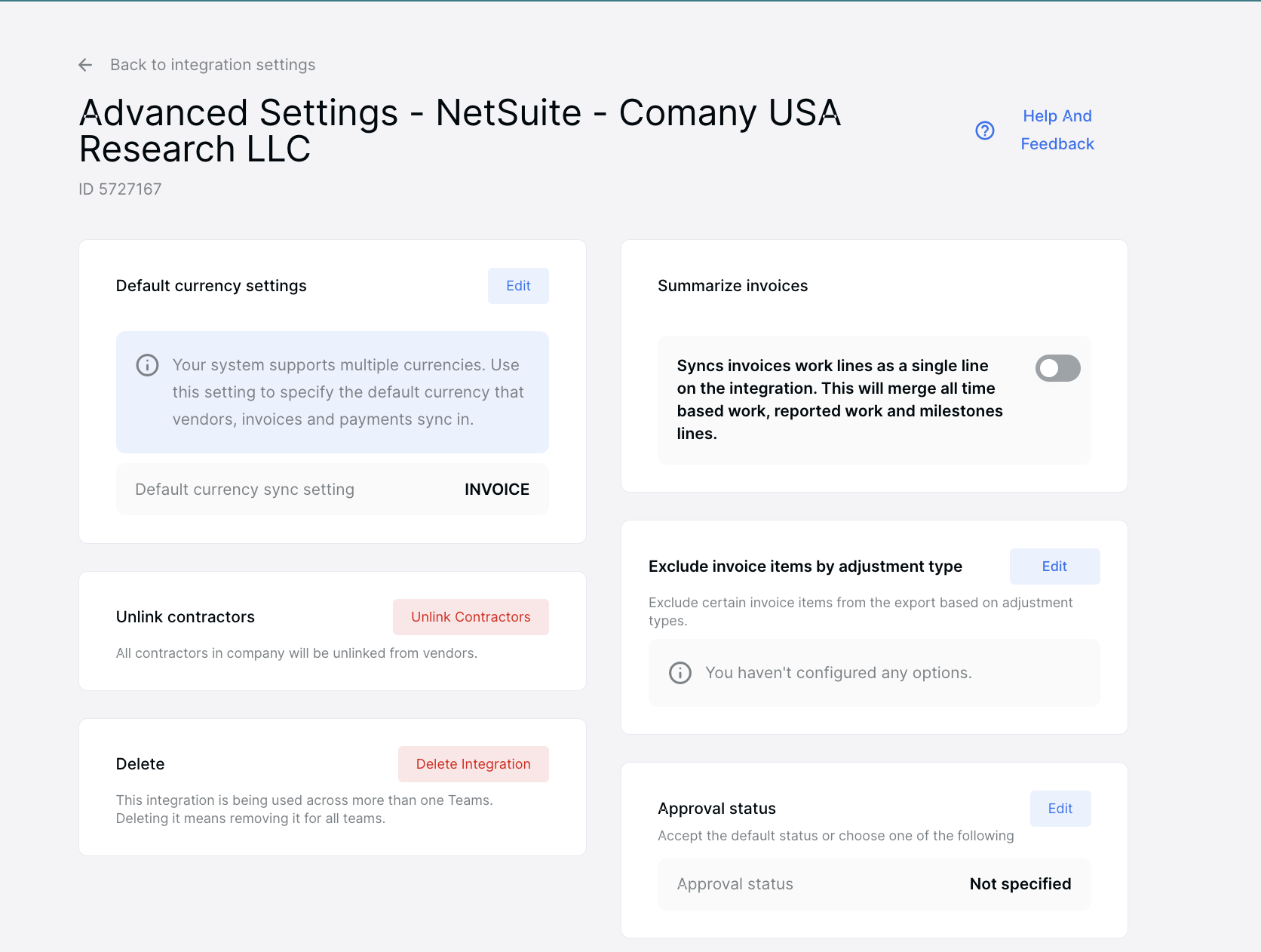Image resolution: width=1261 pixels, height=952 pixels.
Task: Click the Delete Integration button
Action: click(x=473, y=764)
